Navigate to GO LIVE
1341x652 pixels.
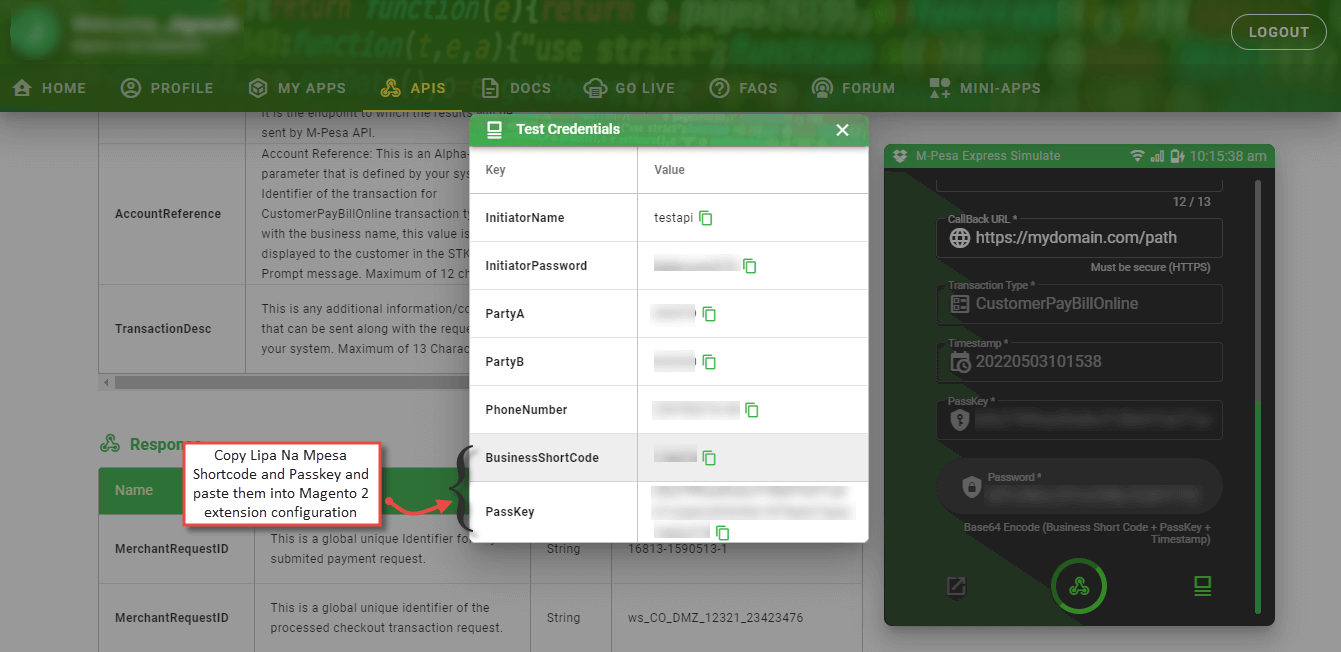point(629,88)
